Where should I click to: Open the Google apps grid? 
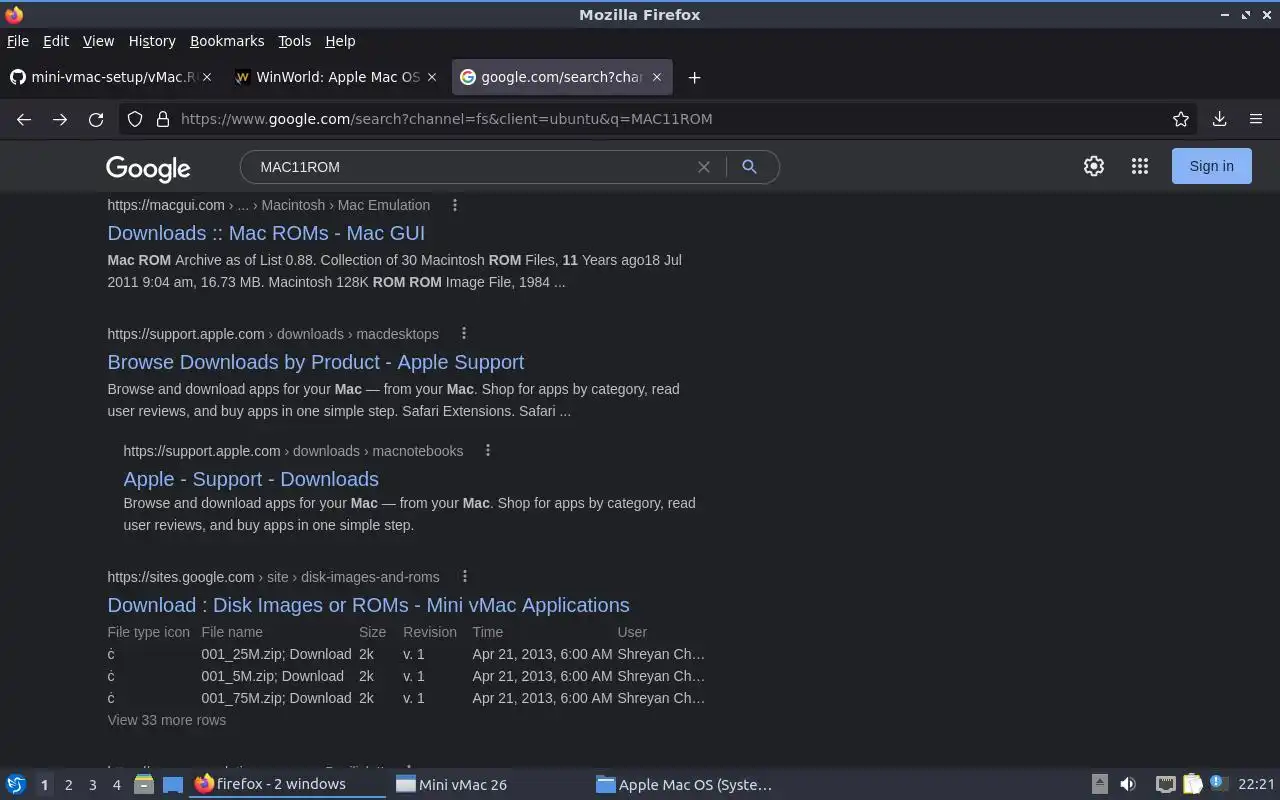click(x=1140, y=166)
